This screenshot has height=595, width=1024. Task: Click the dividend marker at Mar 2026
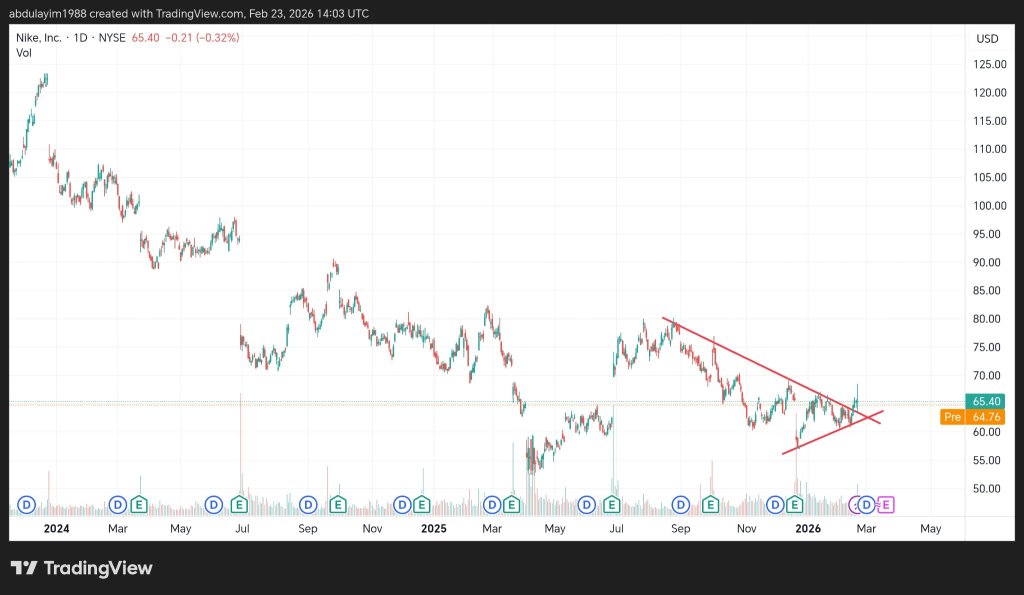click(x=867, y=505)
